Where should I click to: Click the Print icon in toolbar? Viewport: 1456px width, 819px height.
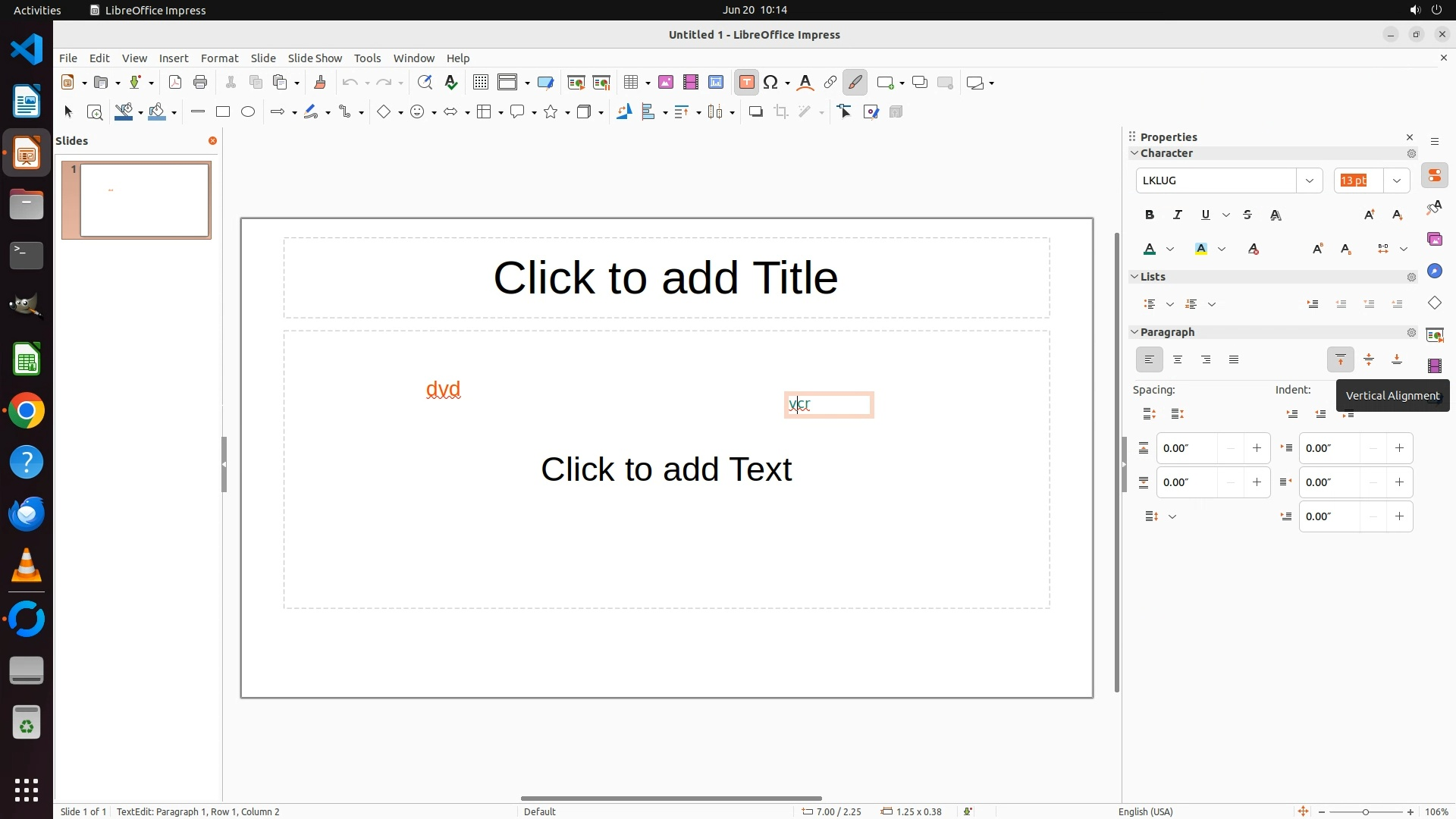pyautogui.click(x=200, y=83)
